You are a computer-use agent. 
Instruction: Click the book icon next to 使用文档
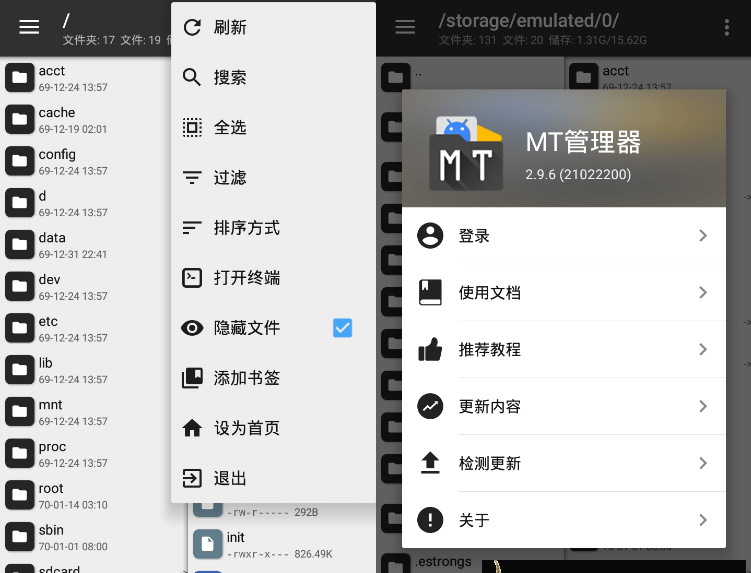[x=430, y=292]
